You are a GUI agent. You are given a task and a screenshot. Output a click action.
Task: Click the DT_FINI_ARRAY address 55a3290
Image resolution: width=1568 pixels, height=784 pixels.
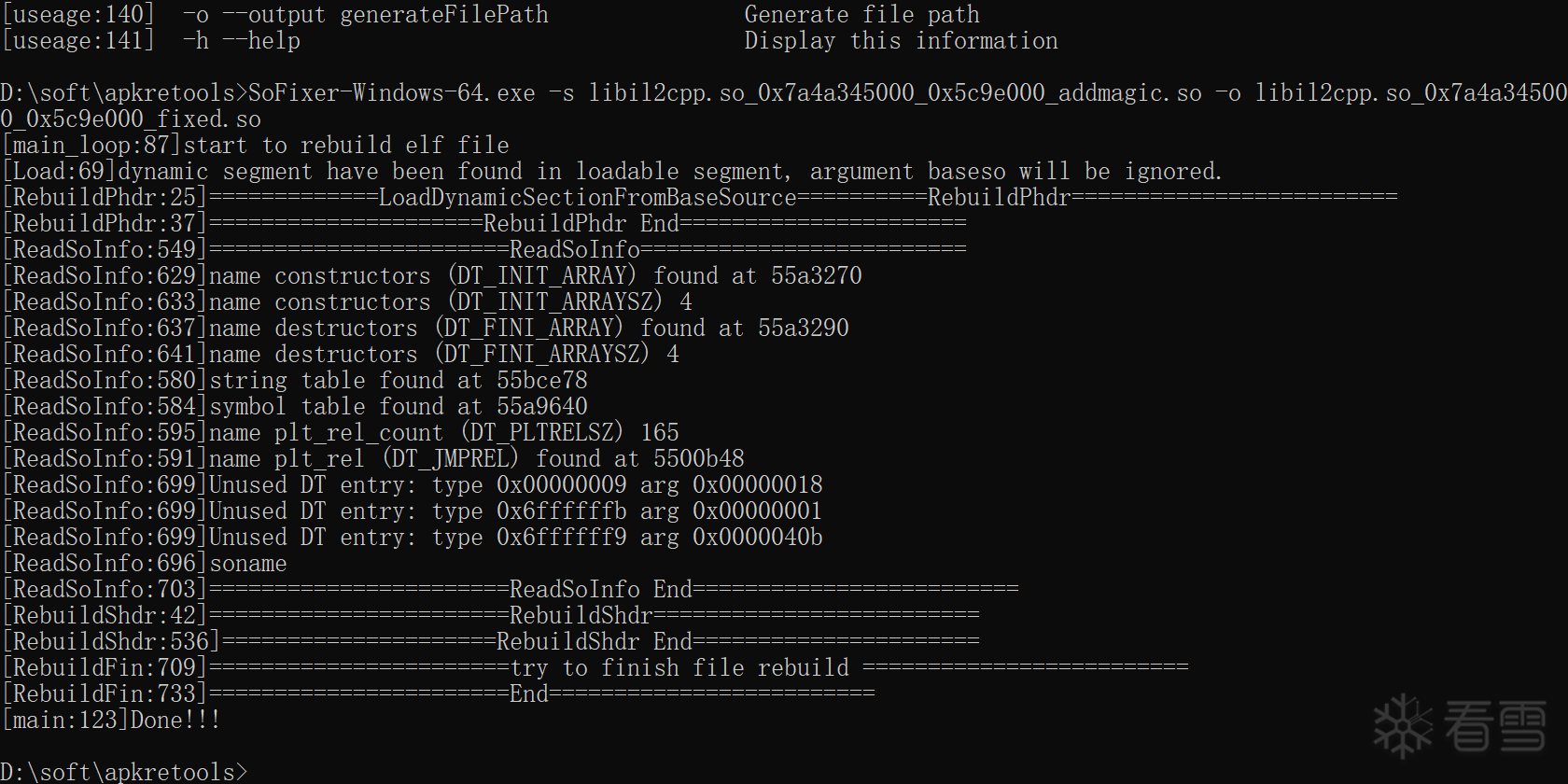tap(803, 329)
